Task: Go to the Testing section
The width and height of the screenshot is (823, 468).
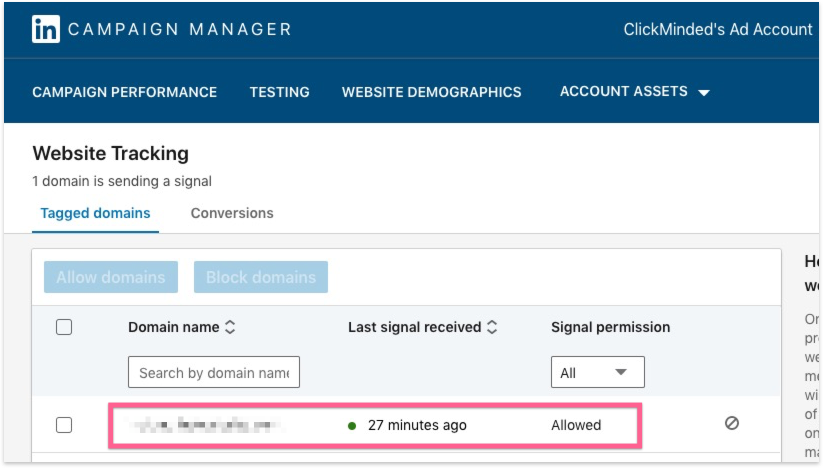Action: point(279,92)
